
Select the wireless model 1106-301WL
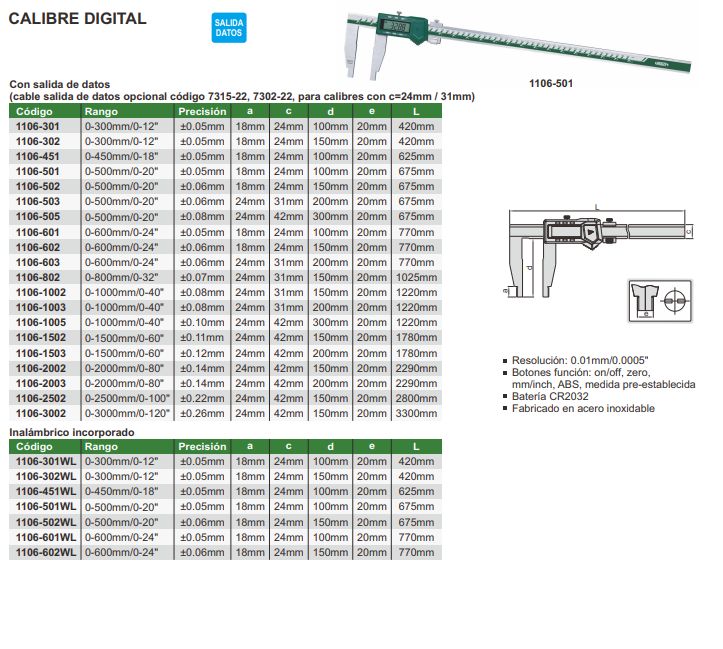pos(44,462)
